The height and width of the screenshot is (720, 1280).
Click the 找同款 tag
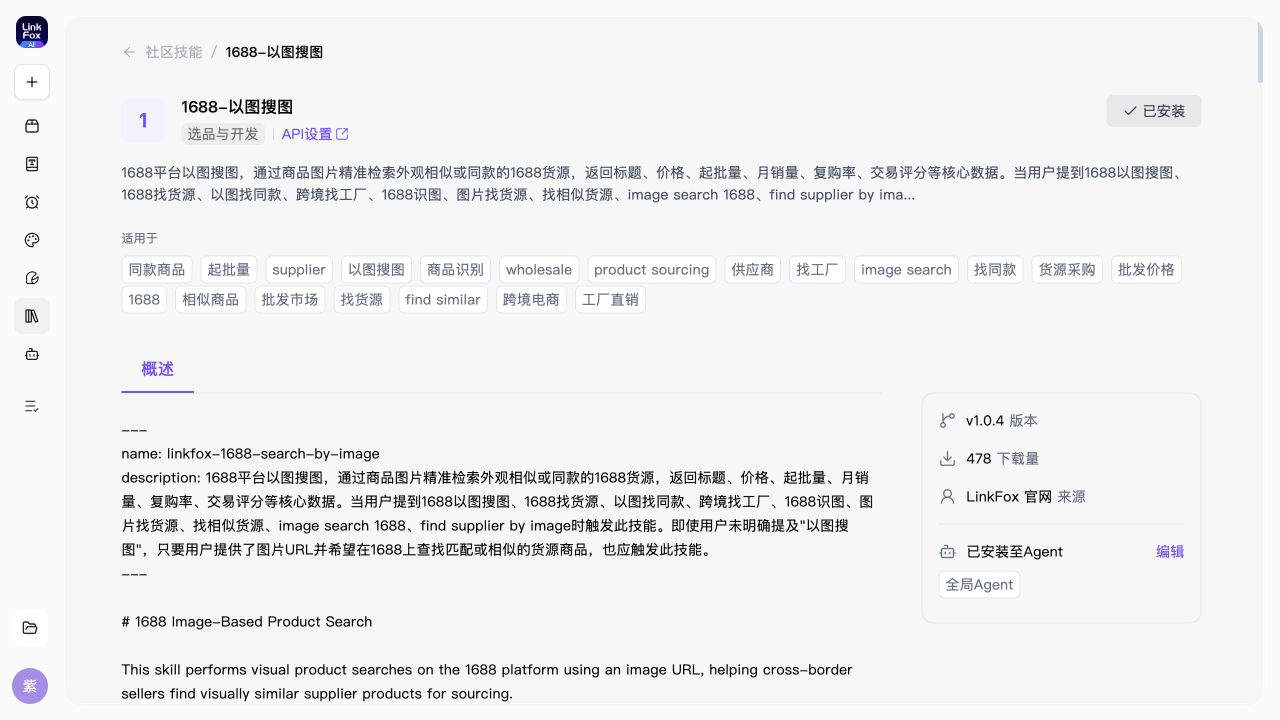995,270
